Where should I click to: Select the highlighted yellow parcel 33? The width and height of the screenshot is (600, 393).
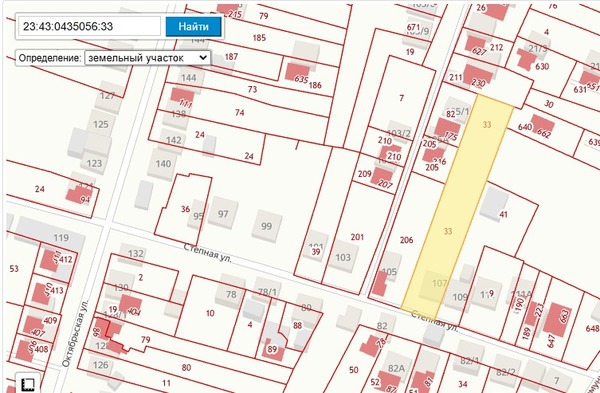click(457, 207)
